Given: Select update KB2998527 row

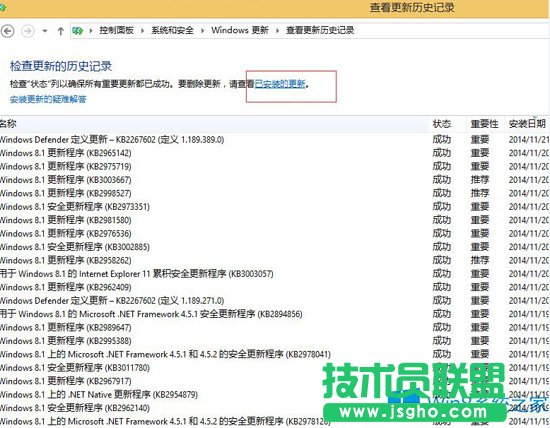Looking at the screenshot, I should [x=275, y=193].
